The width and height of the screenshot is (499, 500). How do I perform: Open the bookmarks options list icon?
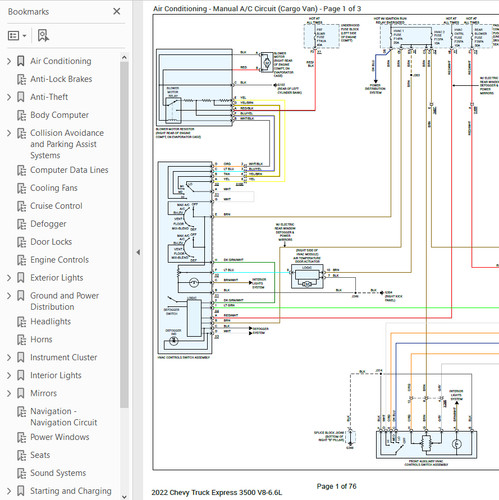point(13,35)
